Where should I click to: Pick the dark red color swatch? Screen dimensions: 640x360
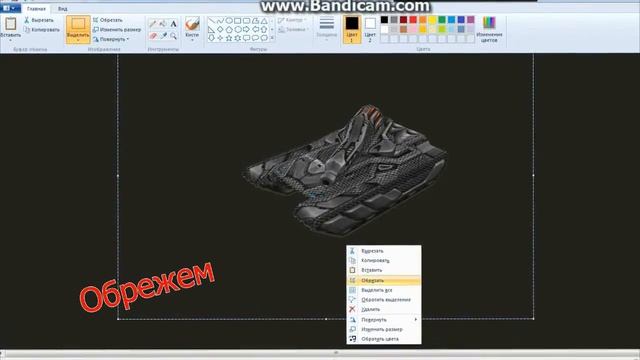pyautogui.click(x=404, y=20)
